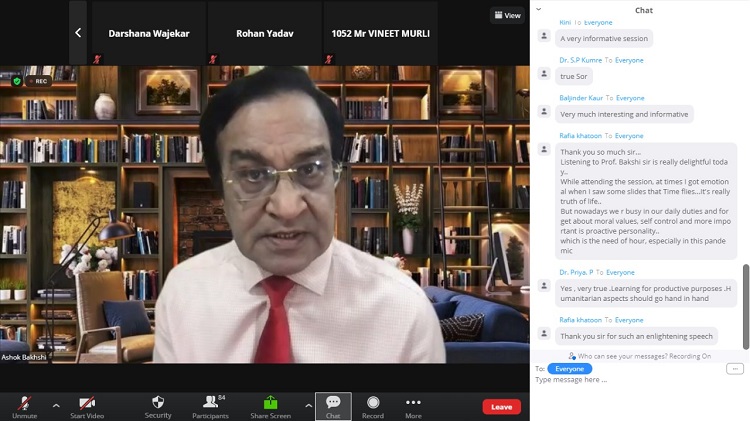The height and width of the screenshot is (421, 750).
Task: Close the Chat panel from toolbar
Action: 333,405
